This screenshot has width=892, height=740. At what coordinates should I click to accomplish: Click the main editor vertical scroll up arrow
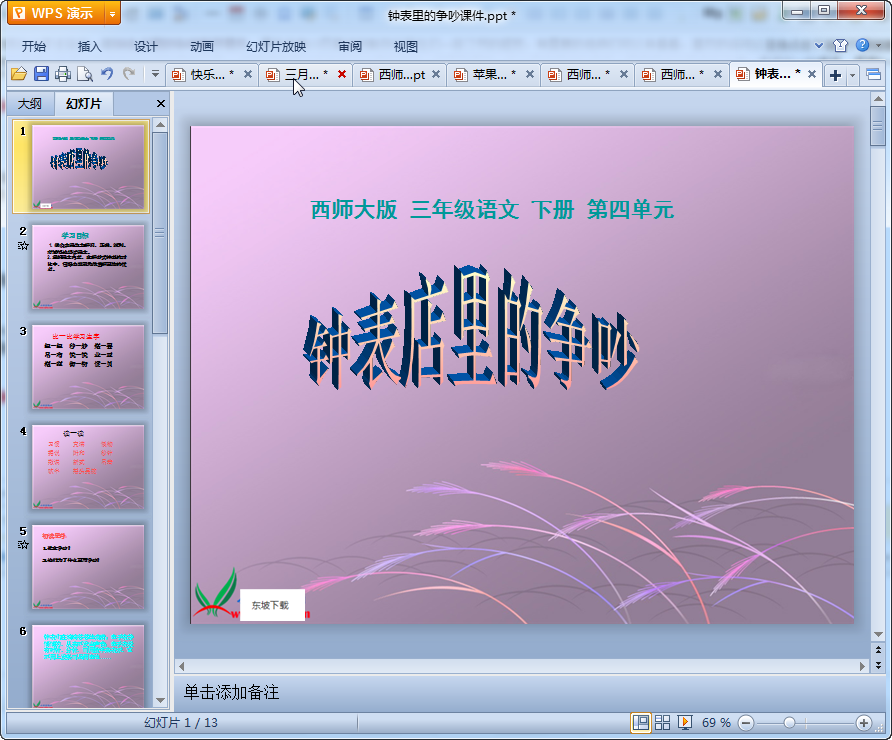click(x=878, y=98)
